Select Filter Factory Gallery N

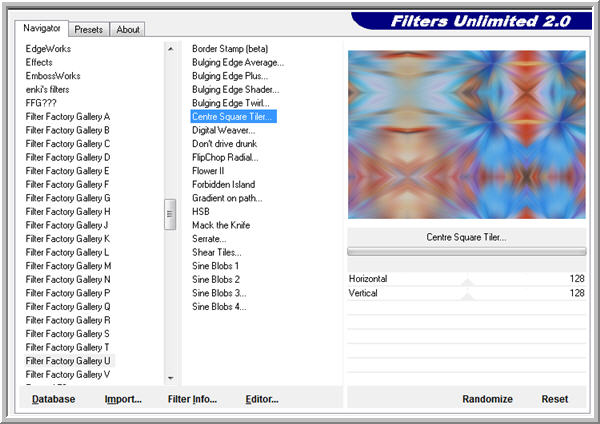[x=68, y=279]
